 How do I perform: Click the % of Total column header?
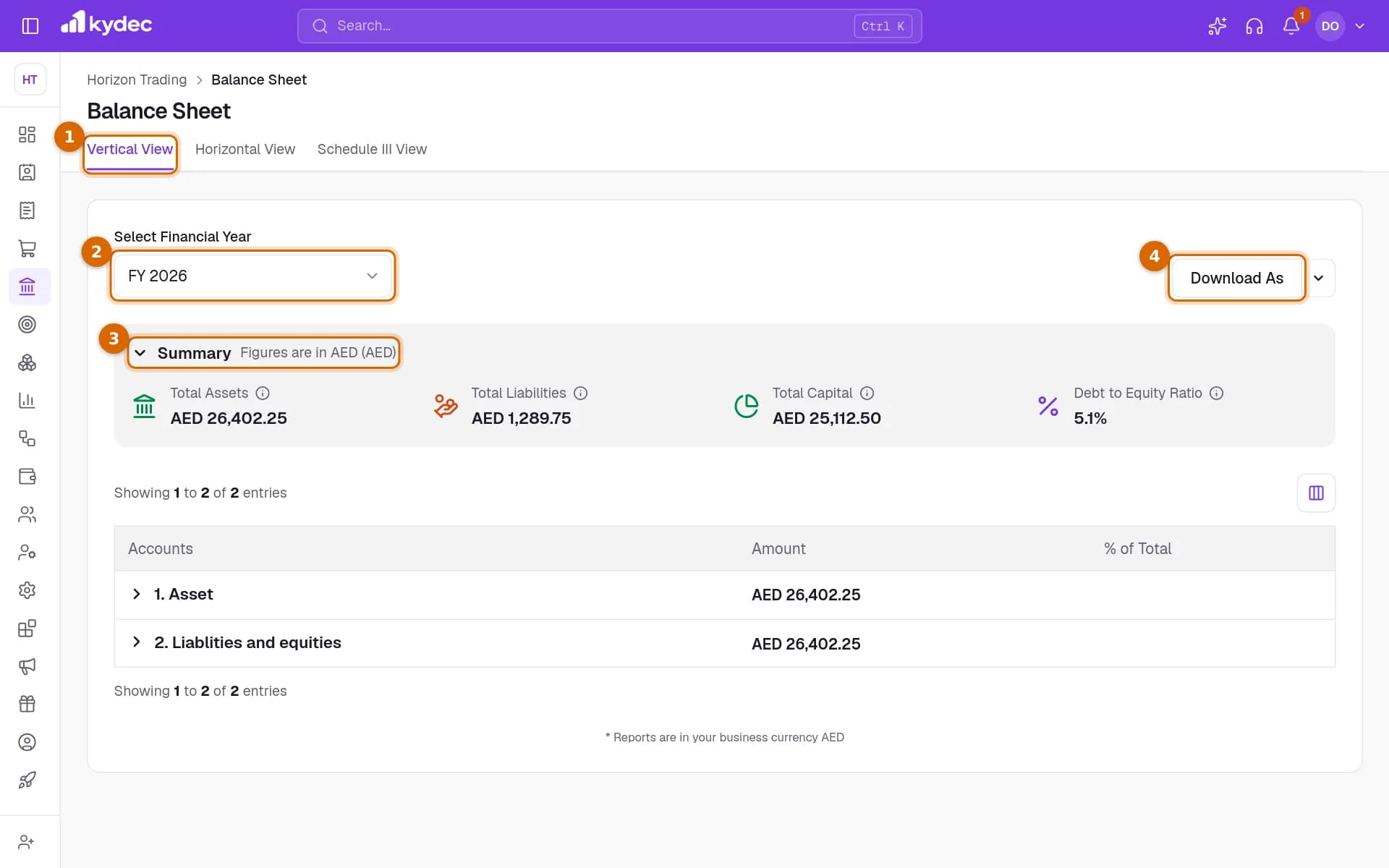1137,548
